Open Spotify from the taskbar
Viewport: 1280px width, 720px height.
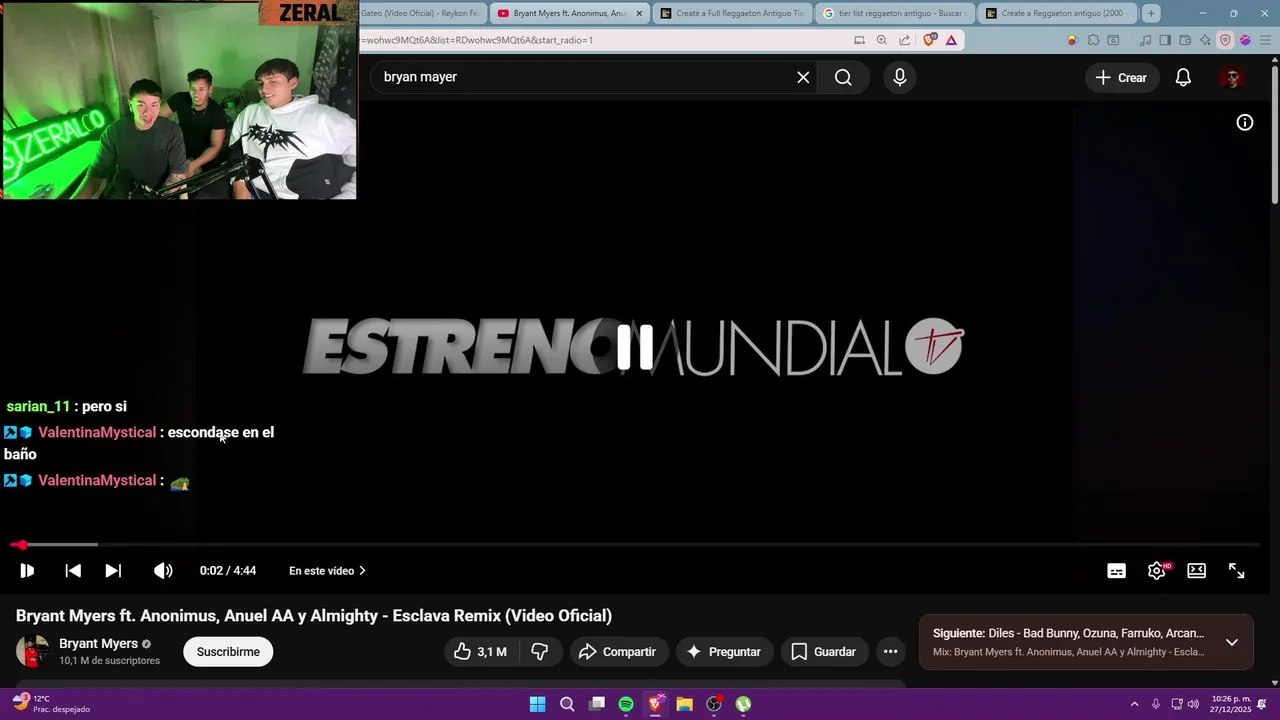(x=626, y=704)
